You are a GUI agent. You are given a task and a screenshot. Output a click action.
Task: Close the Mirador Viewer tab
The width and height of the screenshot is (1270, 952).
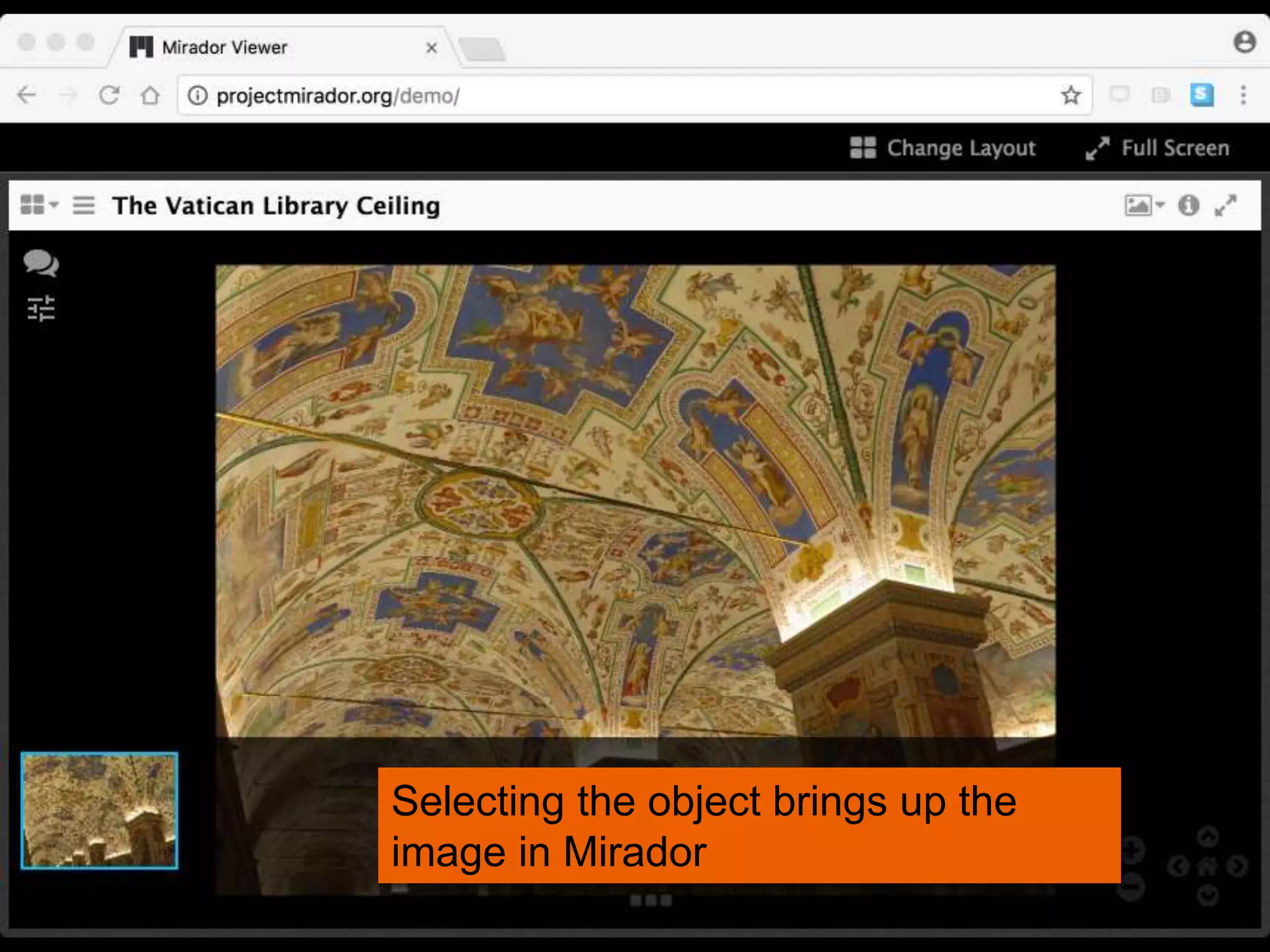point(432,48)
